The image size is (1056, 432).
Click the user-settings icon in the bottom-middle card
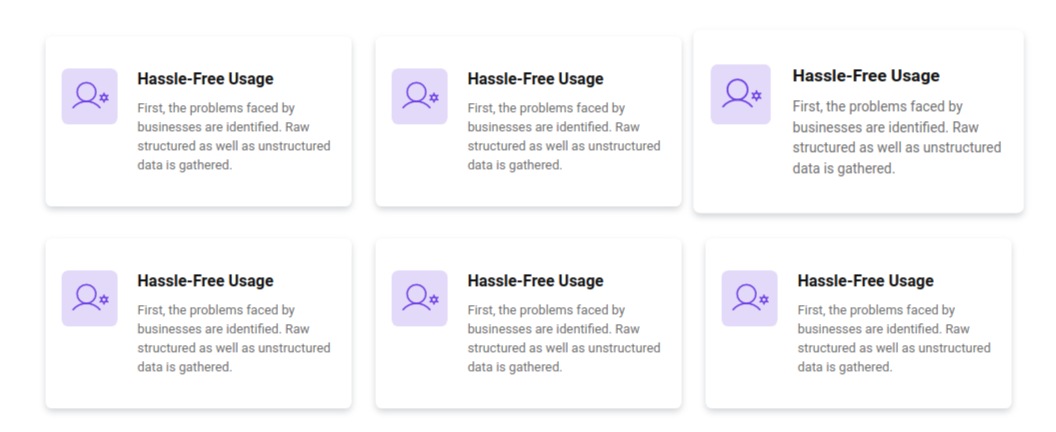(x=420, y=298)
